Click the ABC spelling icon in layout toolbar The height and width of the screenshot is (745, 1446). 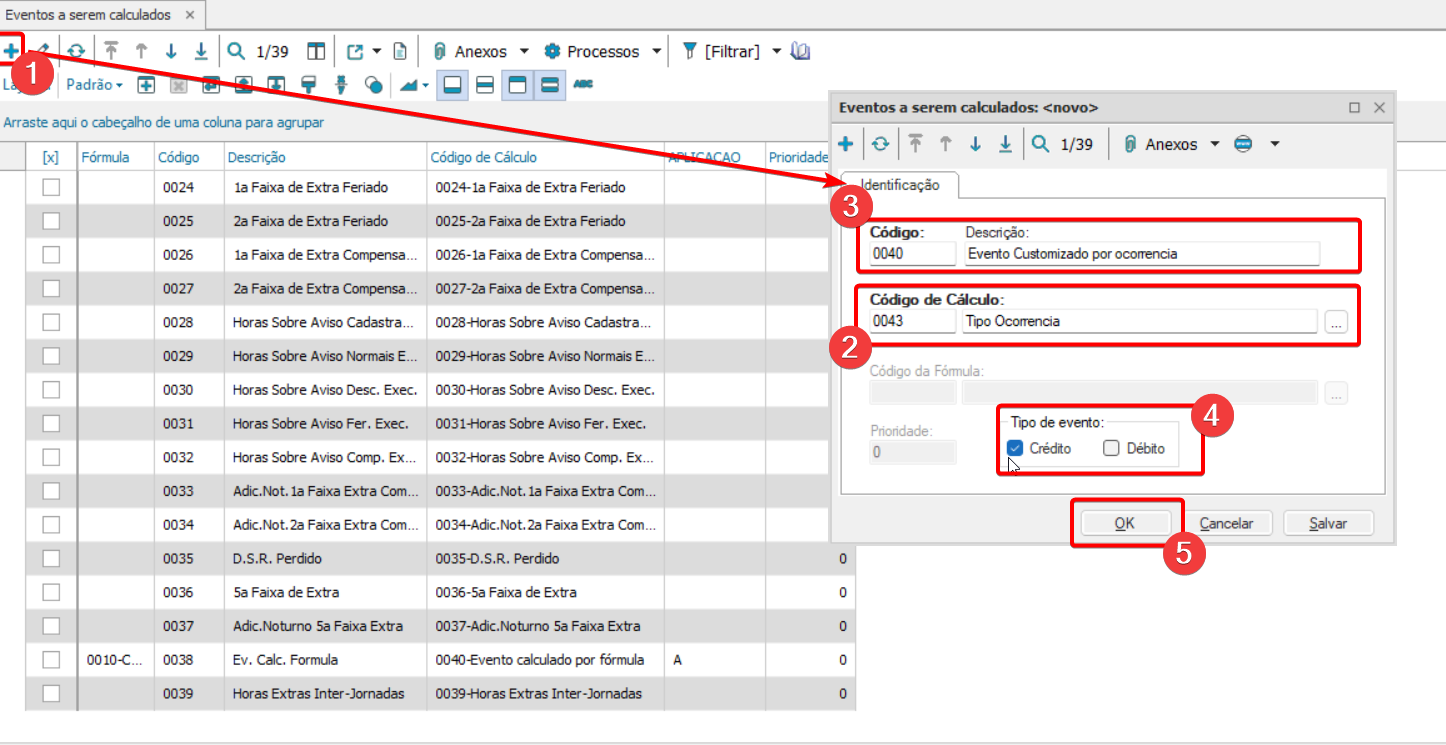click(583, 85)
